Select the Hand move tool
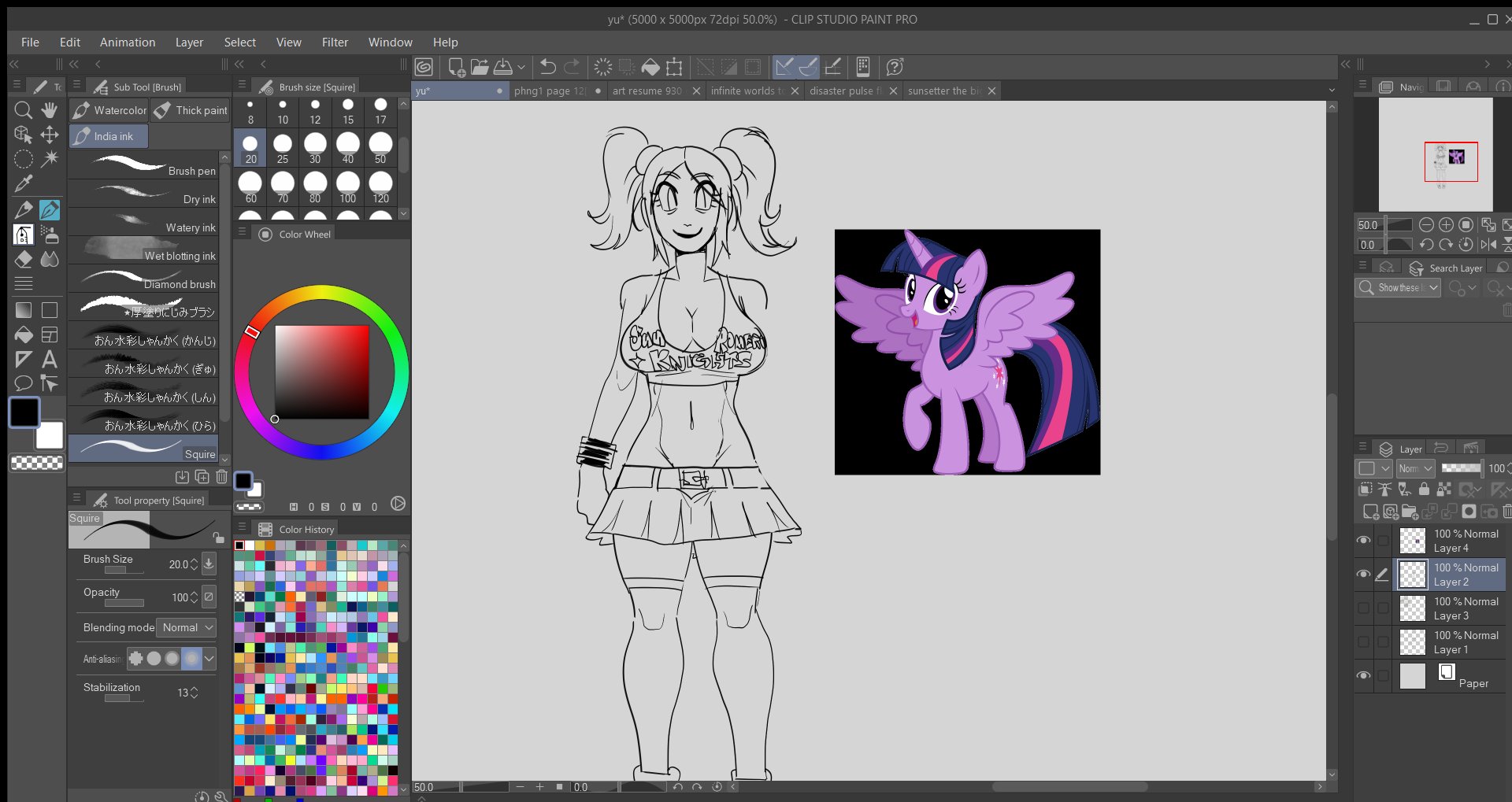 (x=50, y=110)
